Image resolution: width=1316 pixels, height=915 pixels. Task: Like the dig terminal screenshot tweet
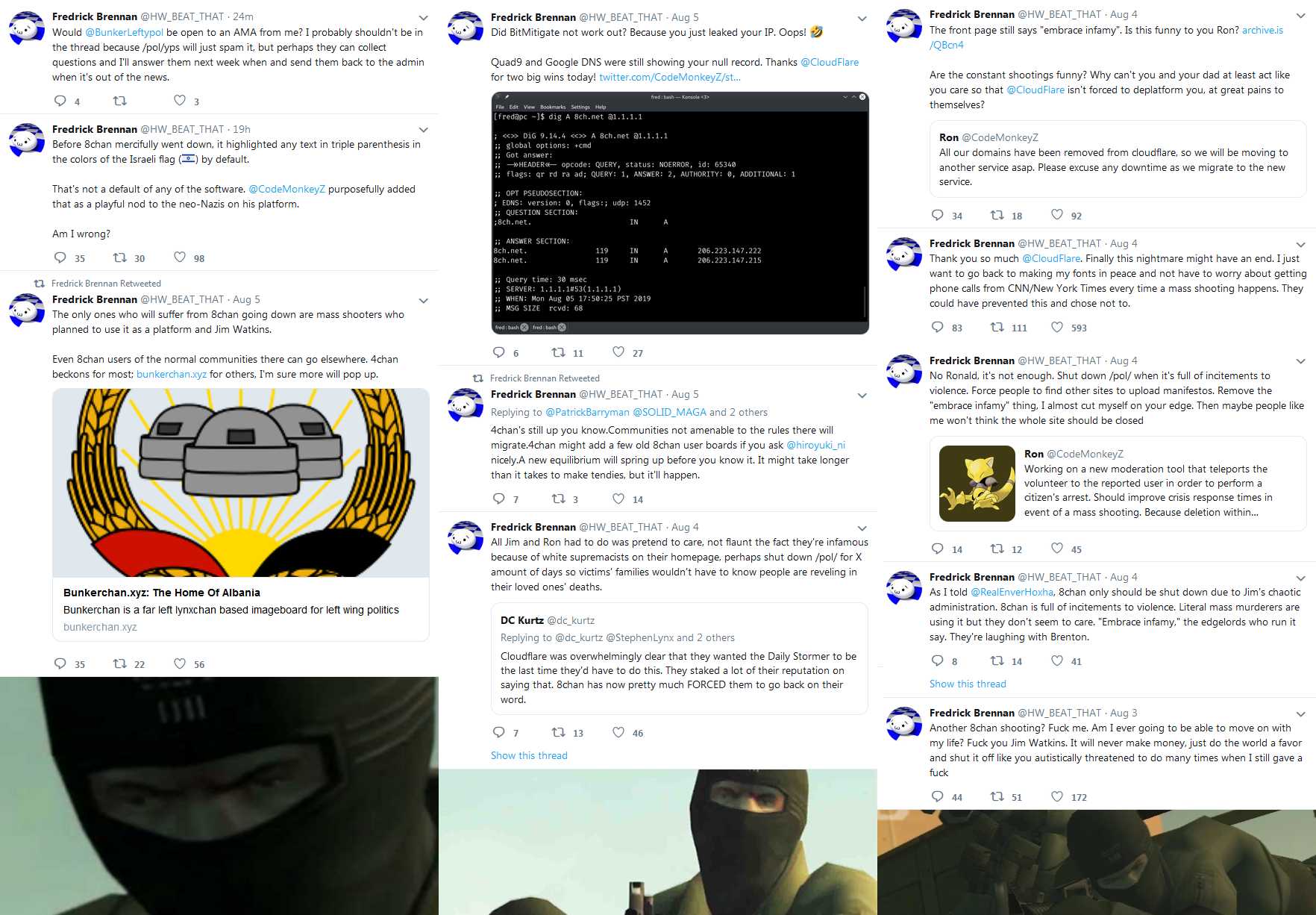click(x=618, y=352)
